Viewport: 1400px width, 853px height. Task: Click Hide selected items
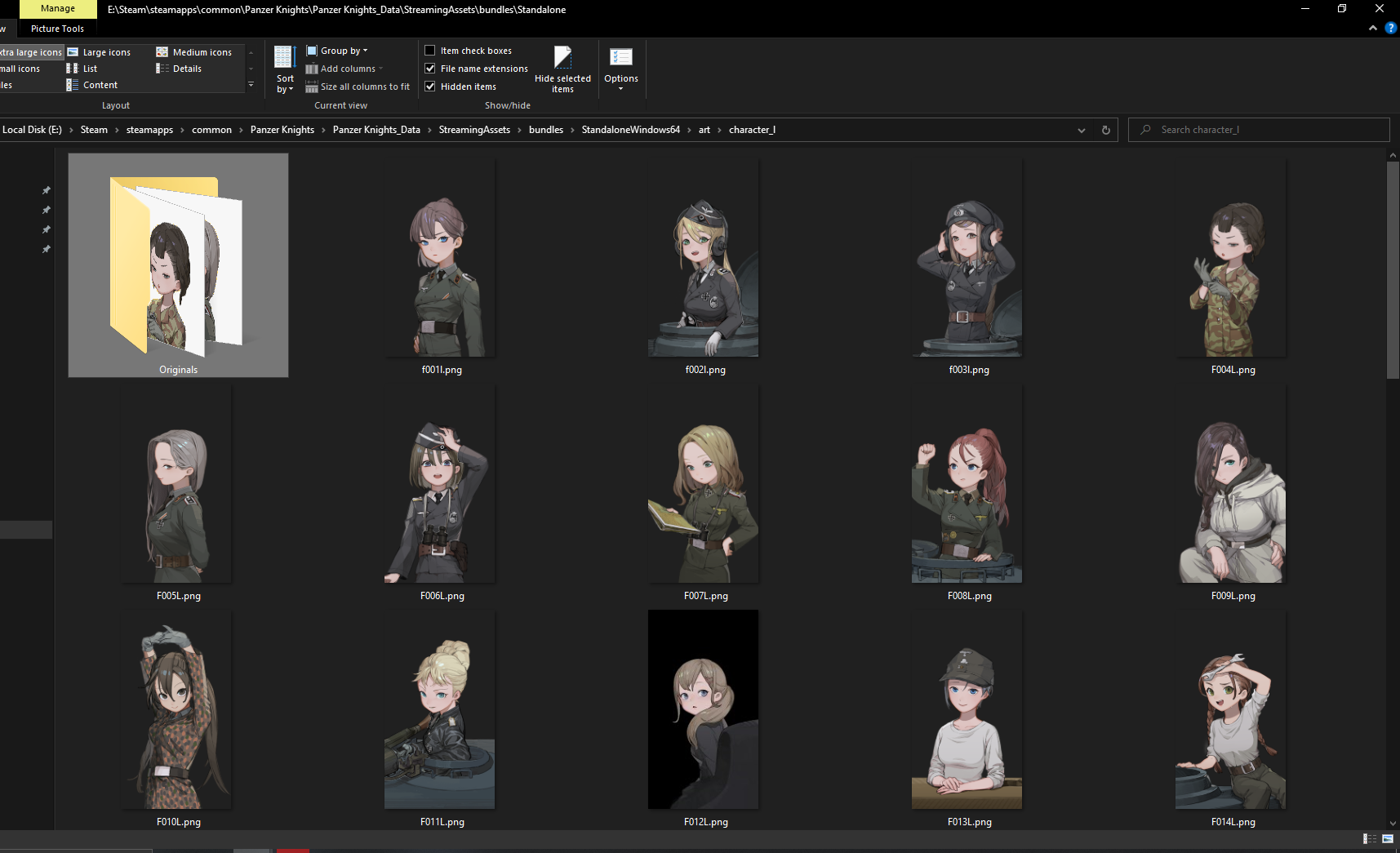click(562, 70)
